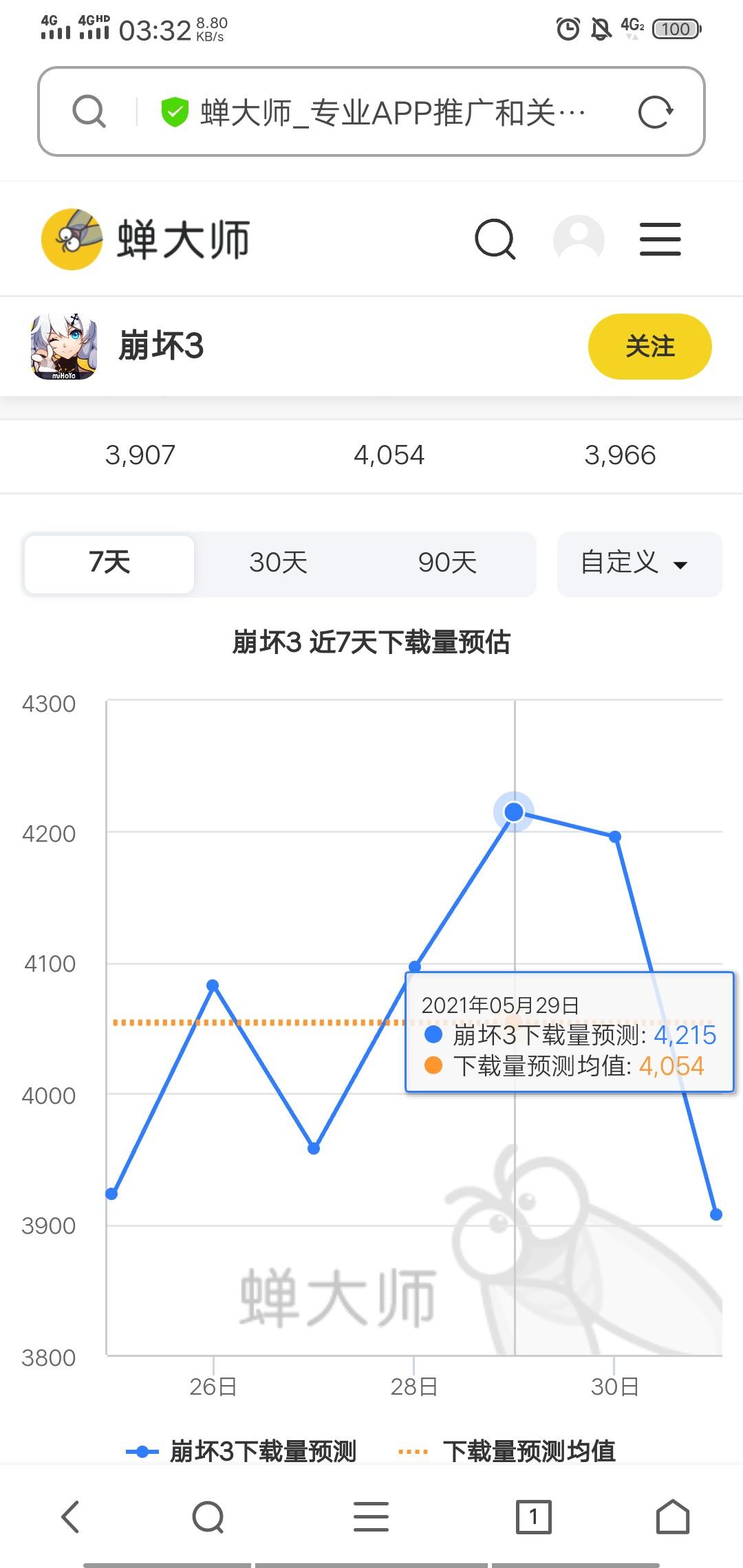Tap the green security shield icon
This screenshot has height=1568, width=743.
point(175,112)
